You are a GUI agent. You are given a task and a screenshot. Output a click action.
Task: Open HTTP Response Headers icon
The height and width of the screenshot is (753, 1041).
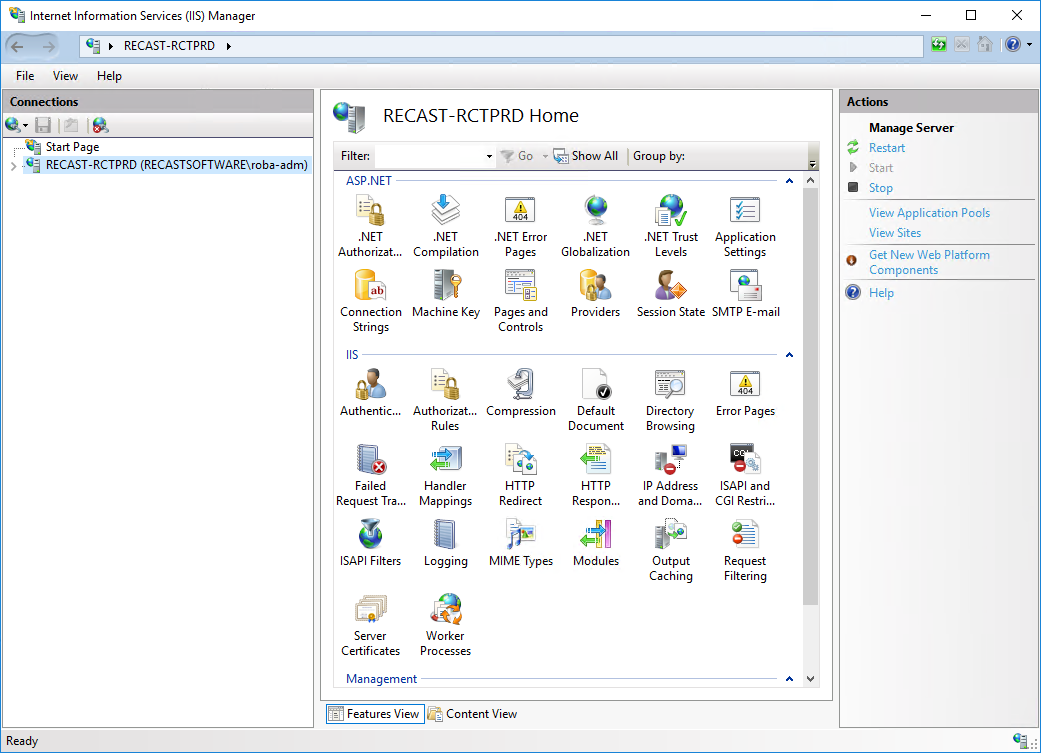[x=596, y=475]
